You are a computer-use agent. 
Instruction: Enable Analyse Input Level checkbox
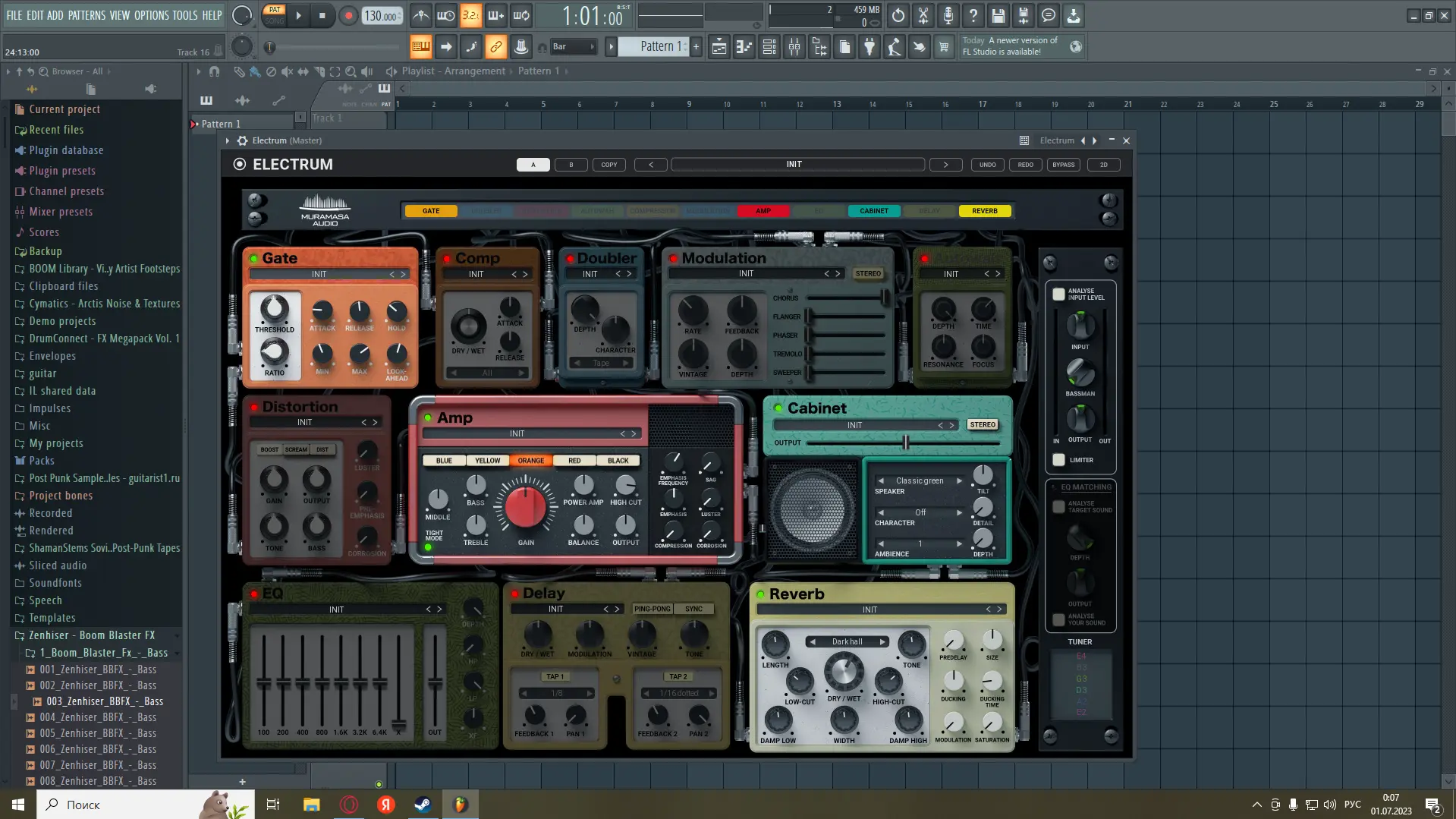pos(1058,294)
